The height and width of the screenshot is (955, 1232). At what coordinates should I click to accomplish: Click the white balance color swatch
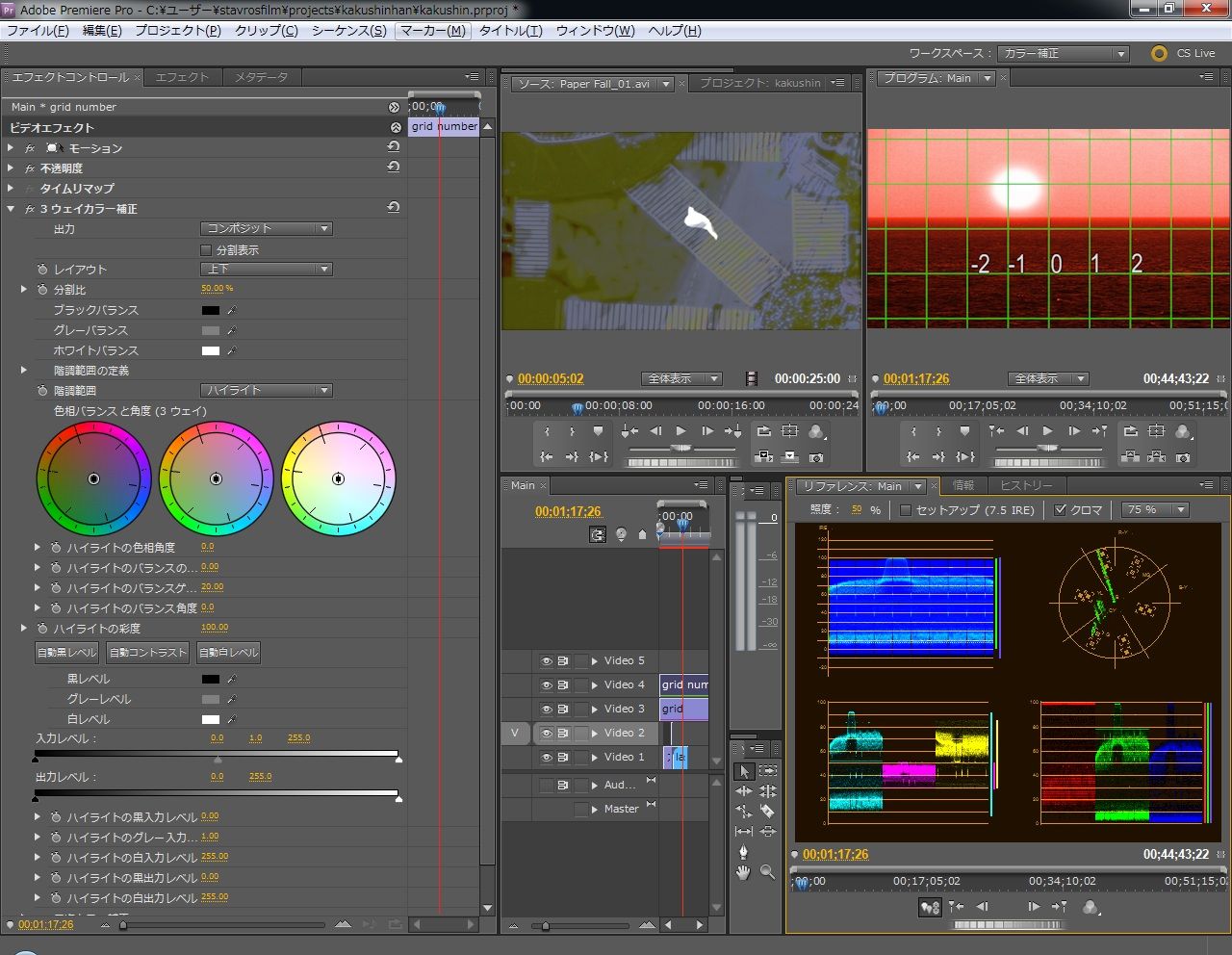point(210,350)
